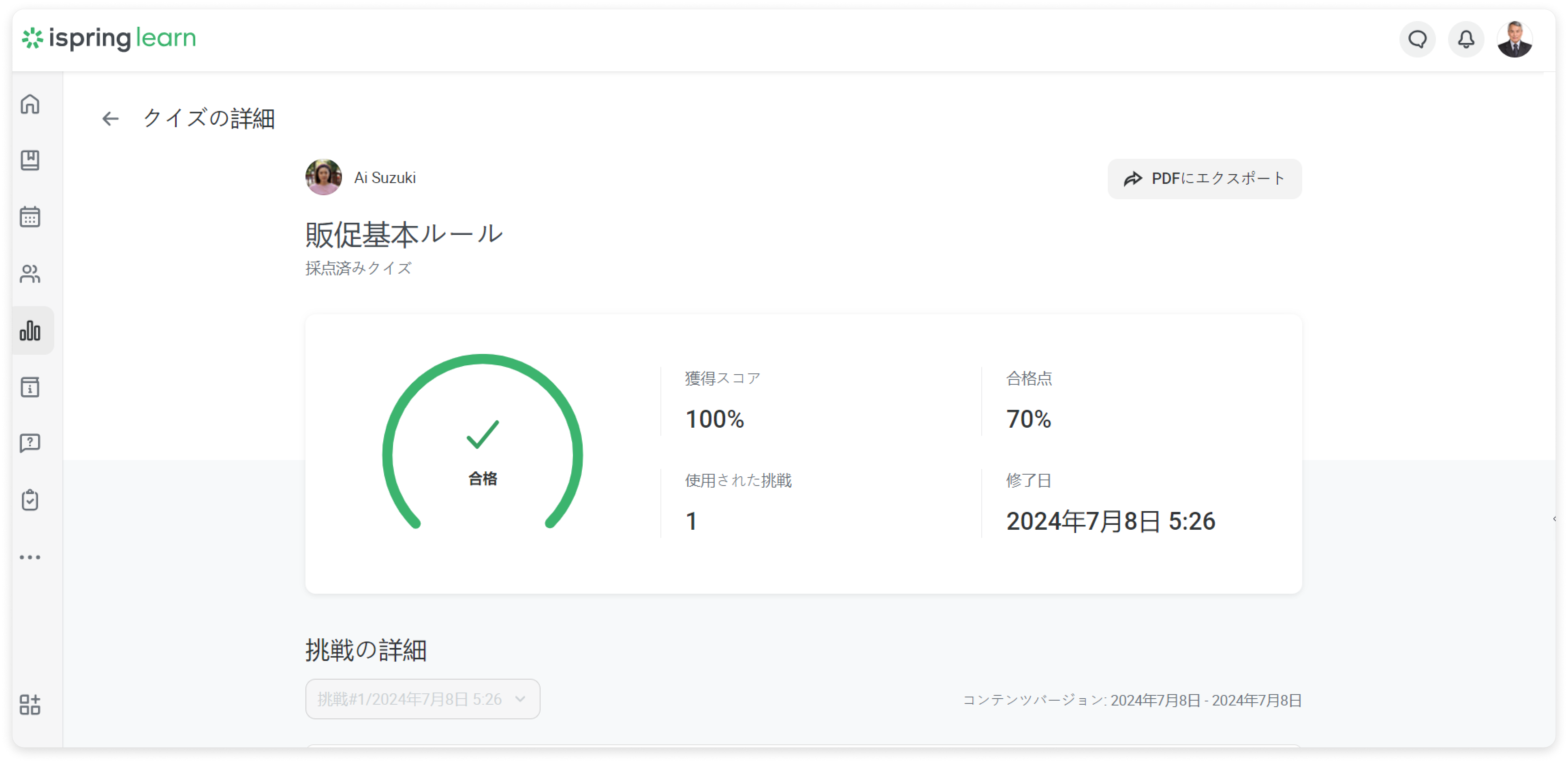Click the 70% 合格点 value
The height and width of the screenshot is (763, 1568).
pyautogui.click(x=1028, y=419)
